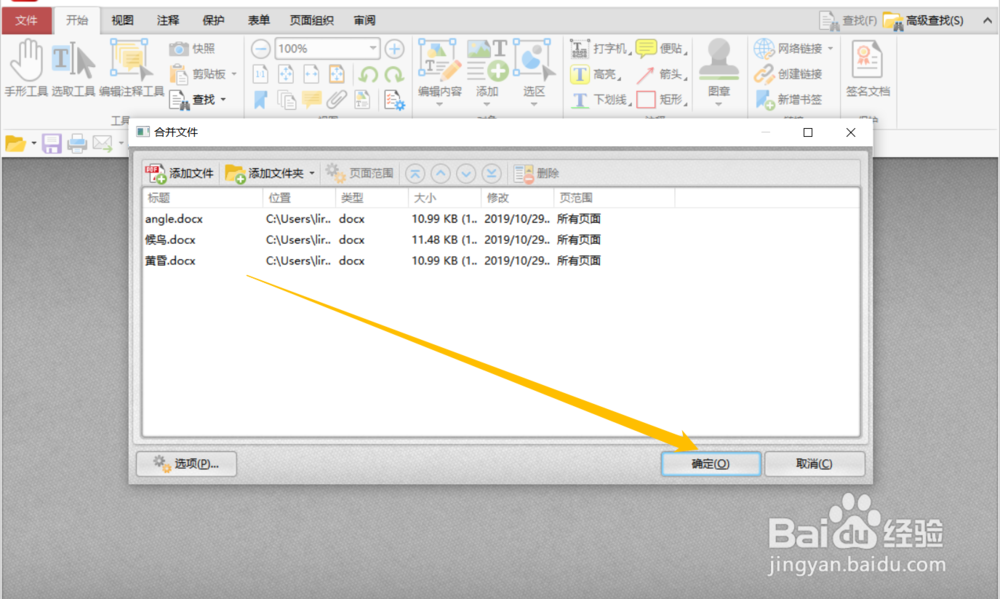Screen dimensions: 1000x599
Task: Select the 矩形 rectangle tool
Action: tap(661, 100)
